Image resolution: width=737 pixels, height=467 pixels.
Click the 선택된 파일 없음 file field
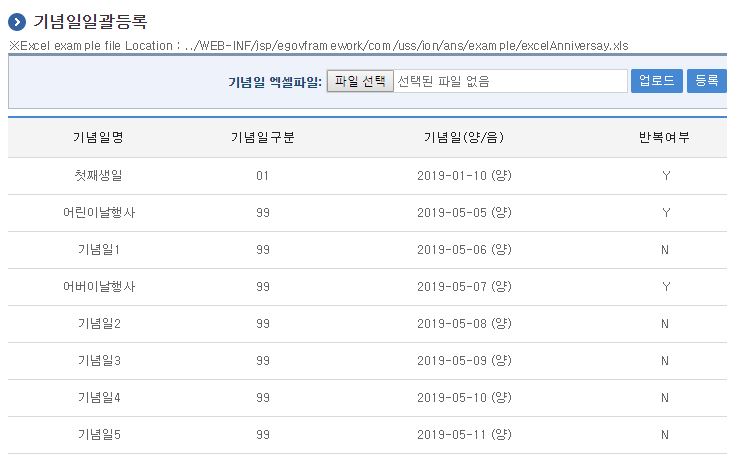point(510,81)
